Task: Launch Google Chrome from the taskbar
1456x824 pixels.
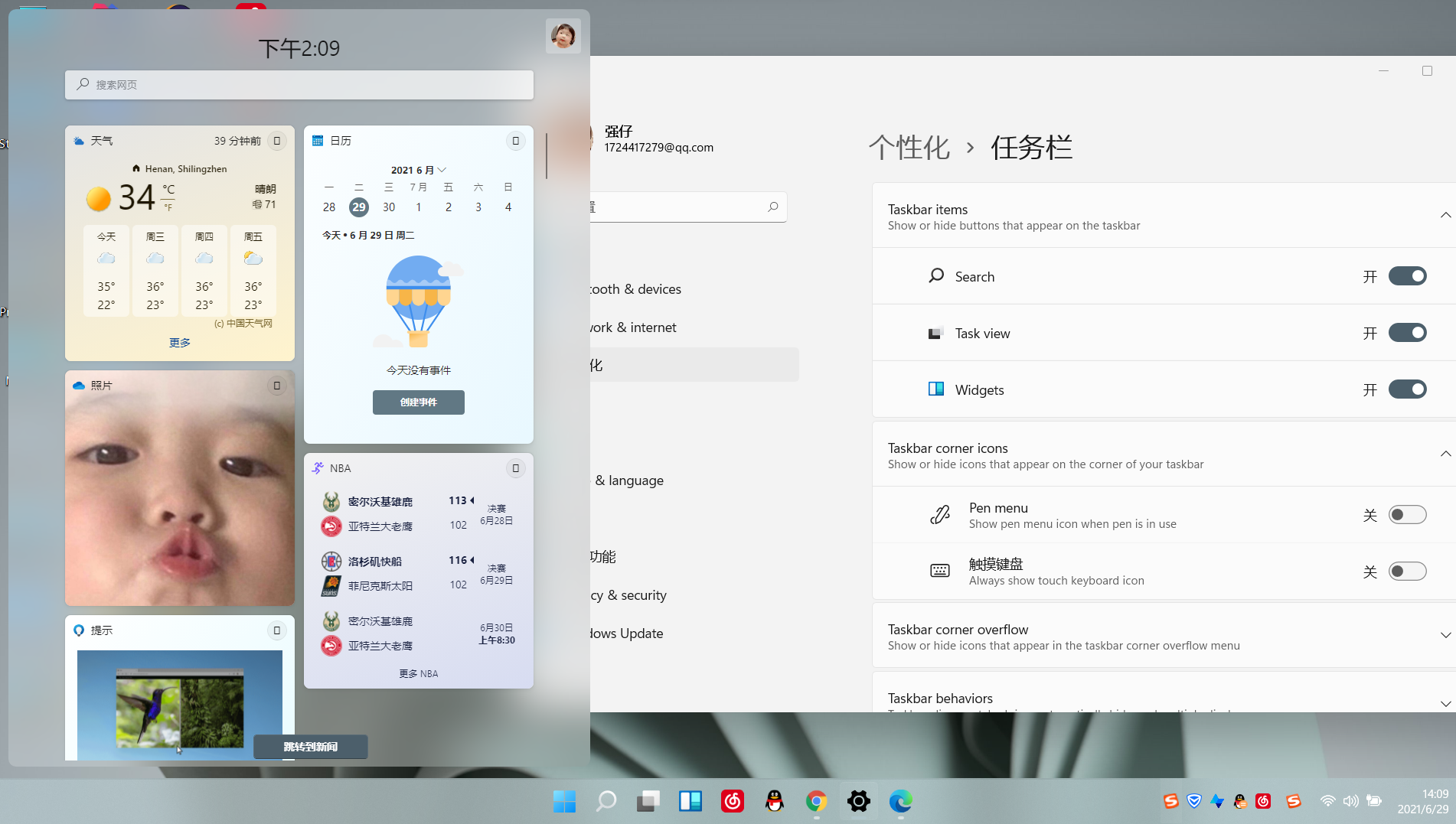Action: (816, 801)
